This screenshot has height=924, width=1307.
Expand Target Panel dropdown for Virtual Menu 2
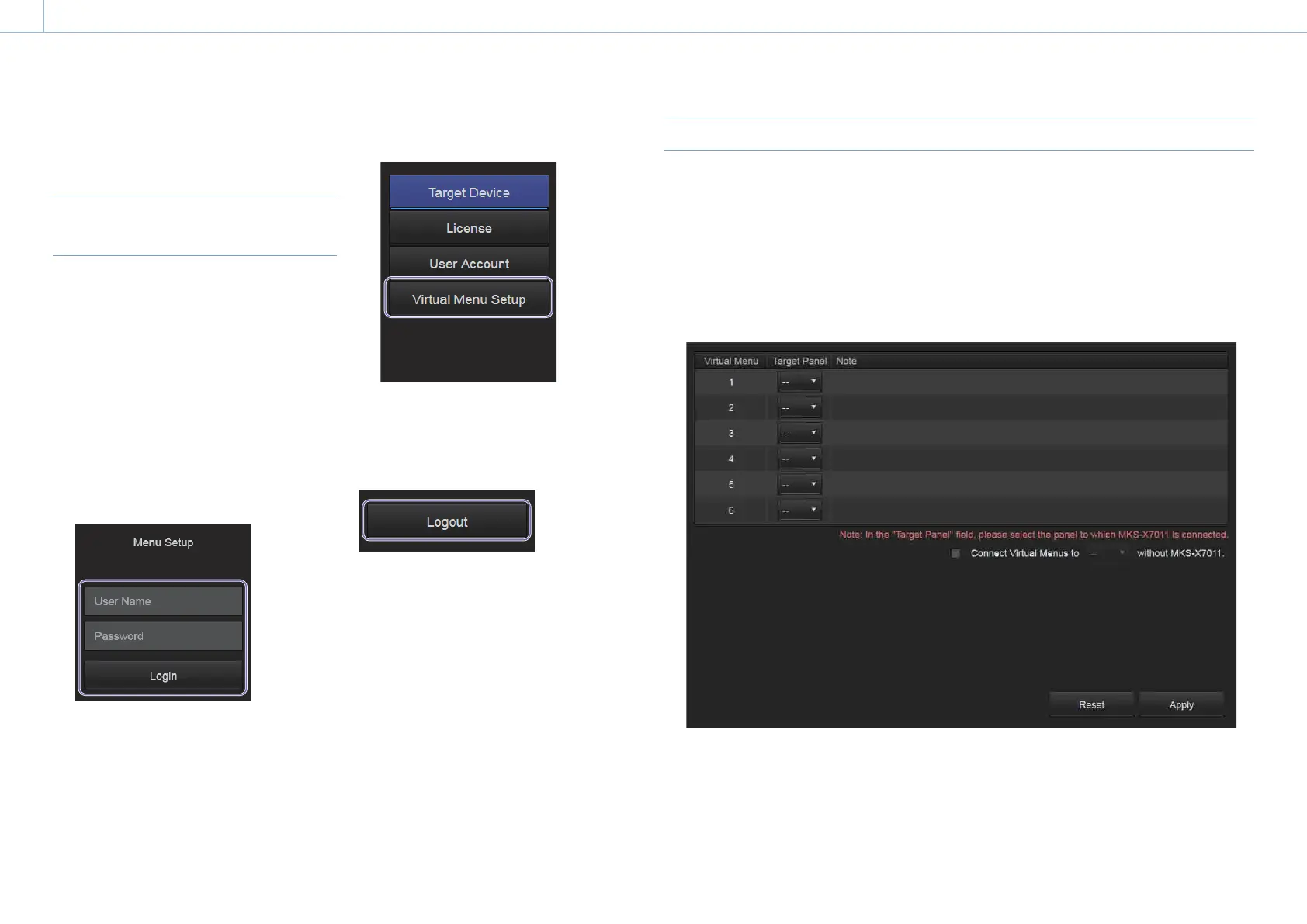click(x=799, y=407)
